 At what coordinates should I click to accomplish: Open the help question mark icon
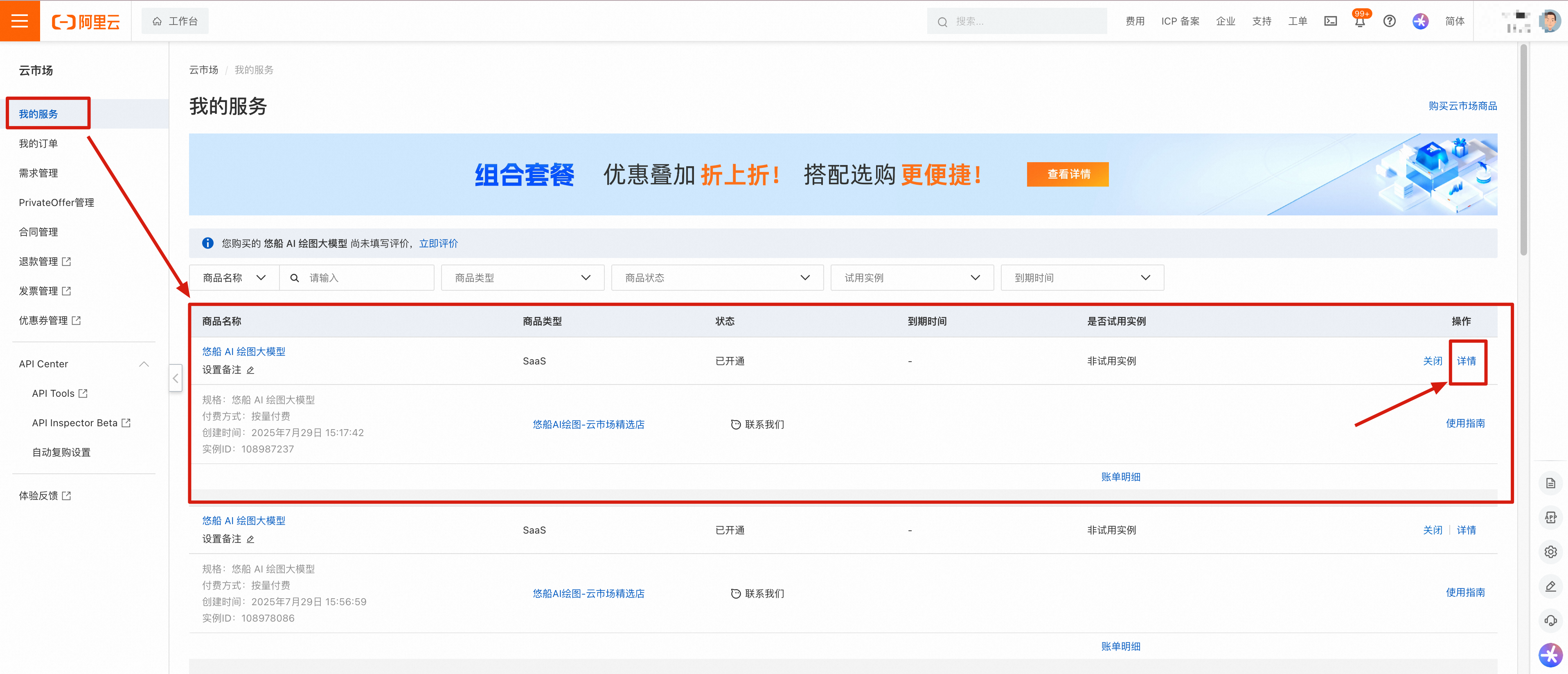tap(1389, 21)
